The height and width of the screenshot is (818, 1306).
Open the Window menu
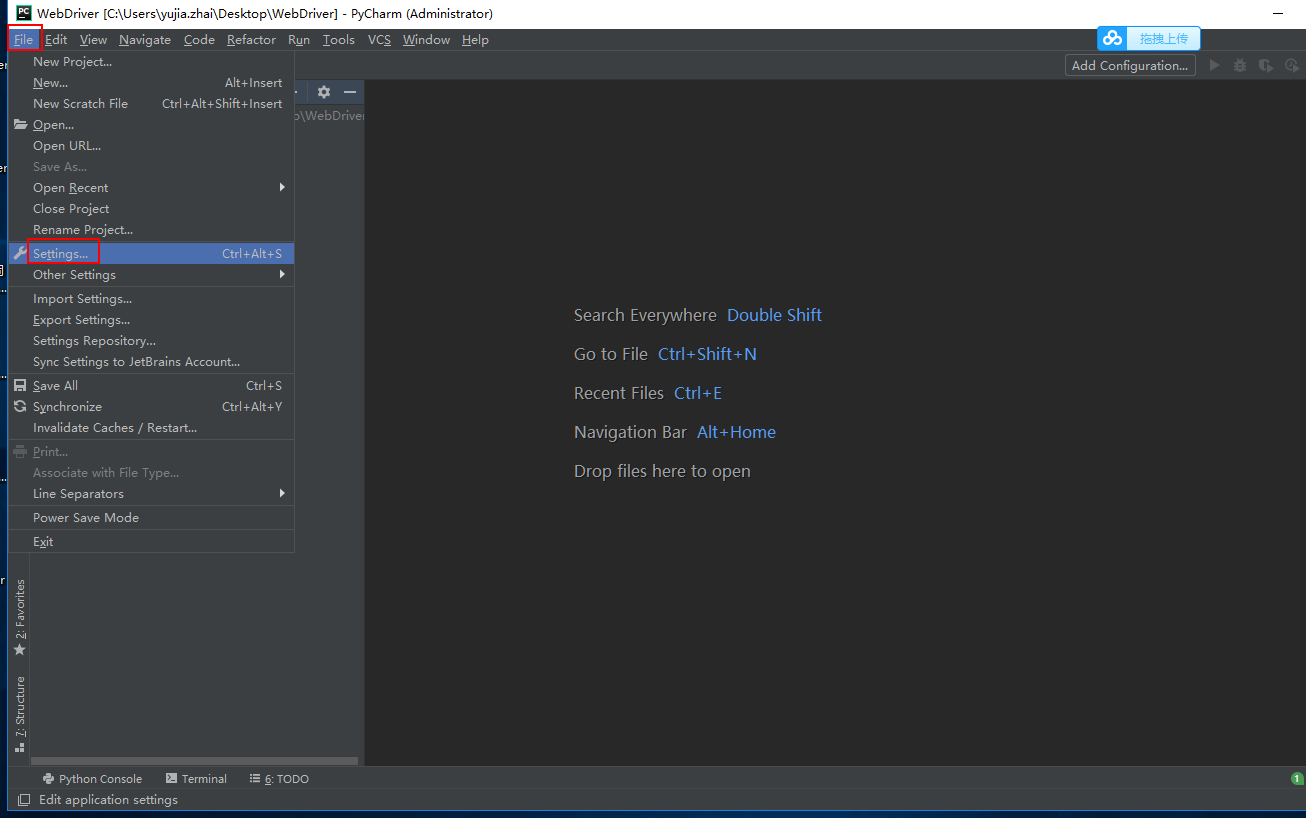[426, 40]
